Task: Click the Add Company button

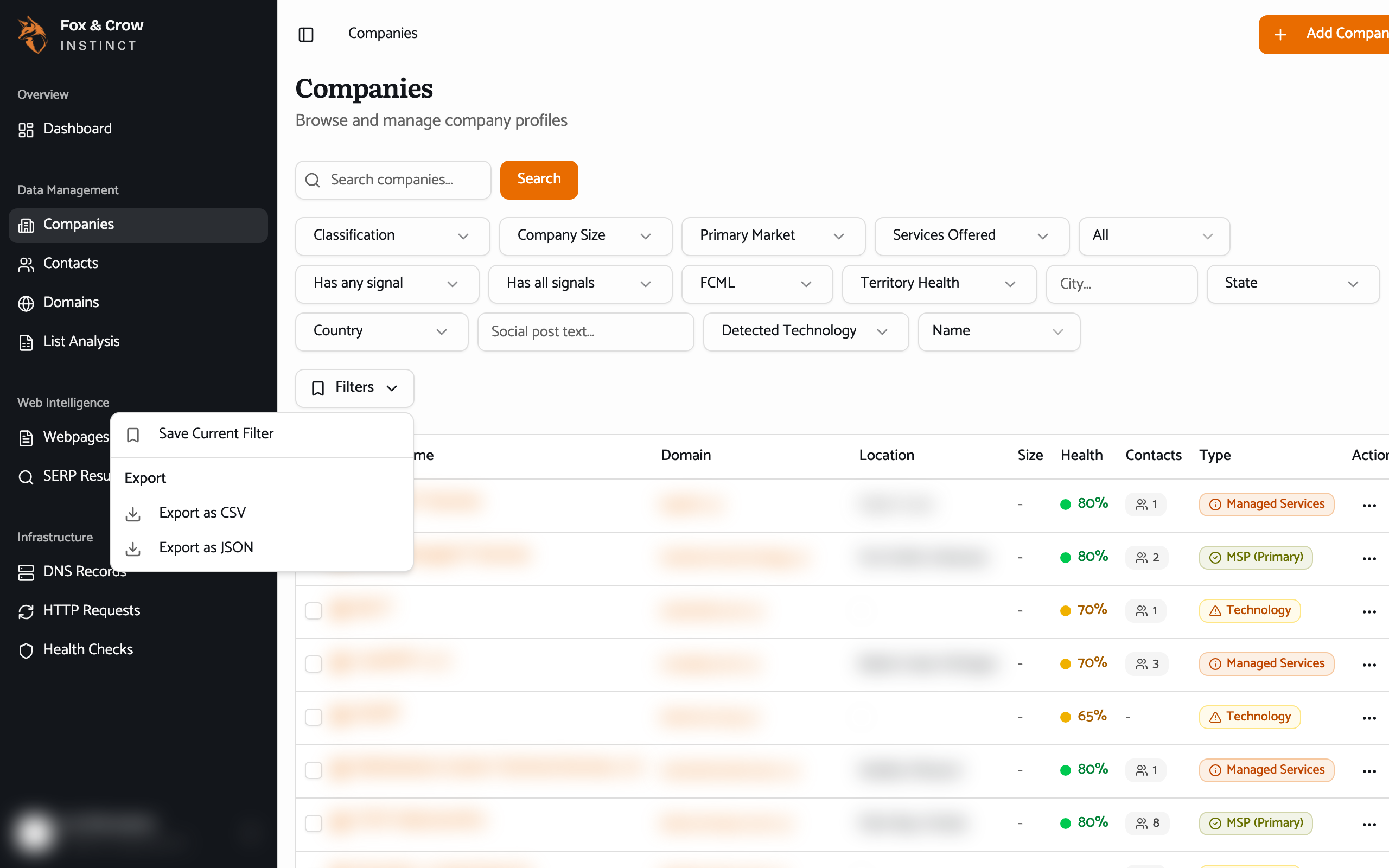Action: point(1323,34)
